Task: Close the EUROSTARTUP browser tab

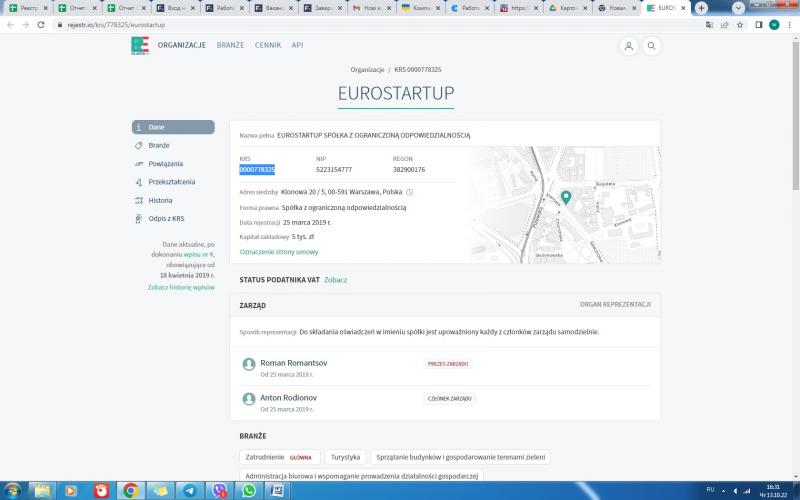Action: (683, 8)
